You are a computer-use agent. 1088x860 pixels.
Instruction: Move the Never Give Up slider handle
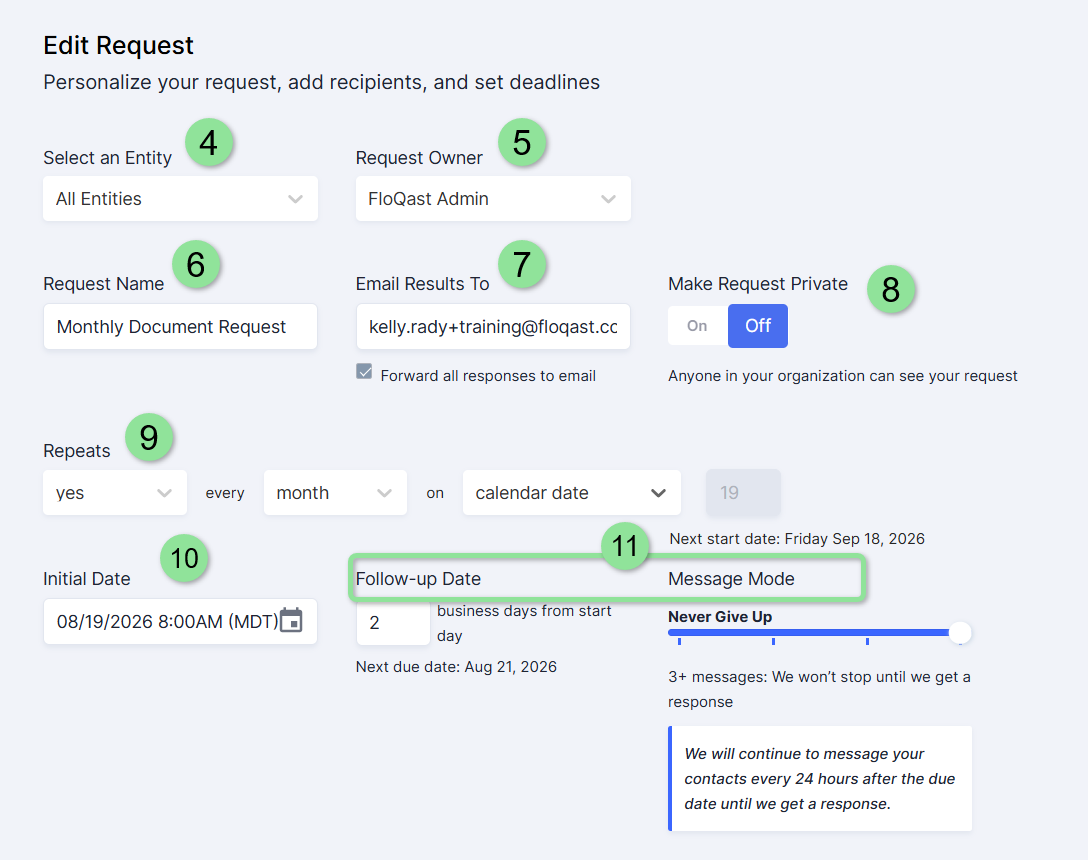point(960,633)
